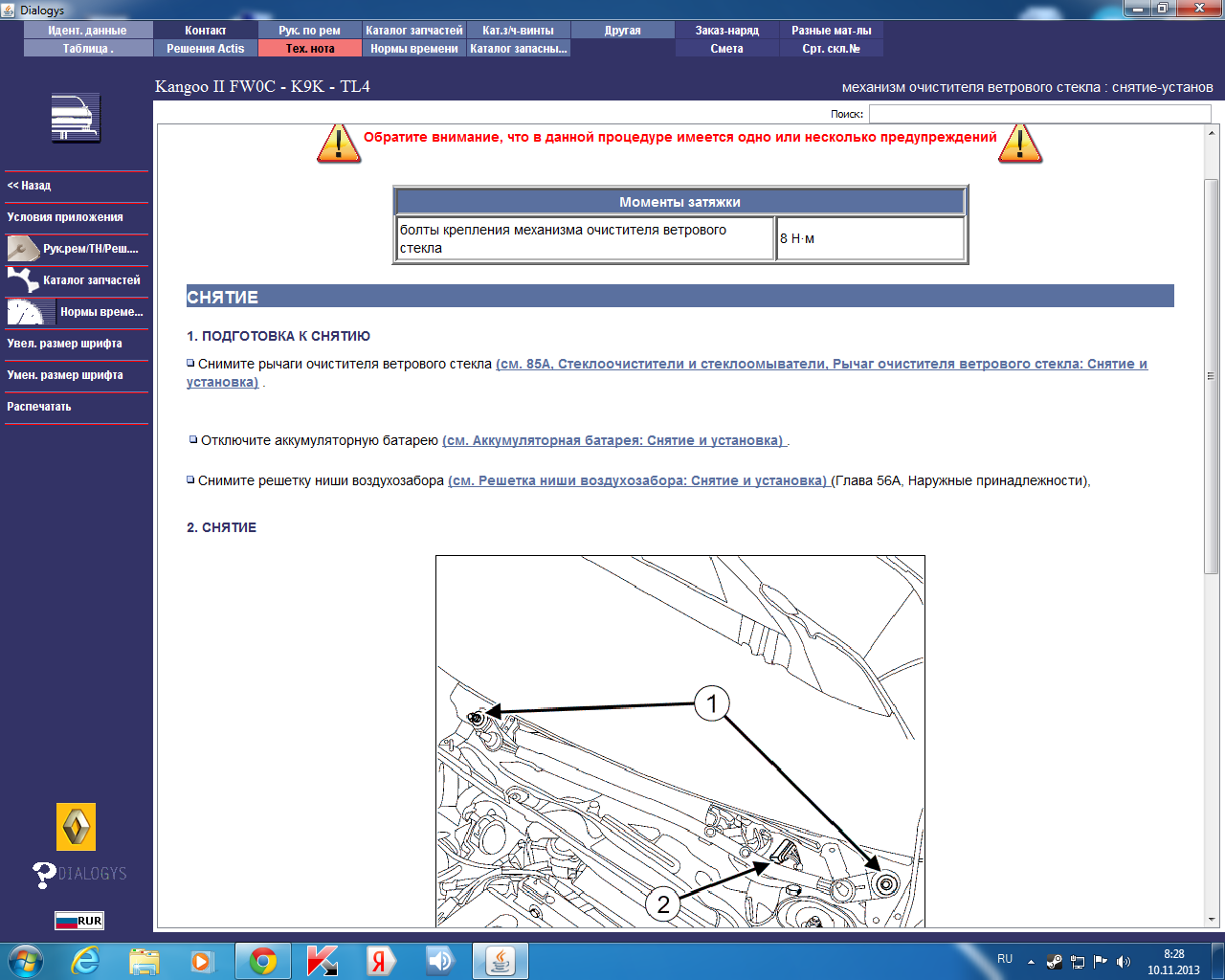The image size is (1225, 980).
Task: Launch Internet Explorer from the taskbar
Action: coord(86,961)
